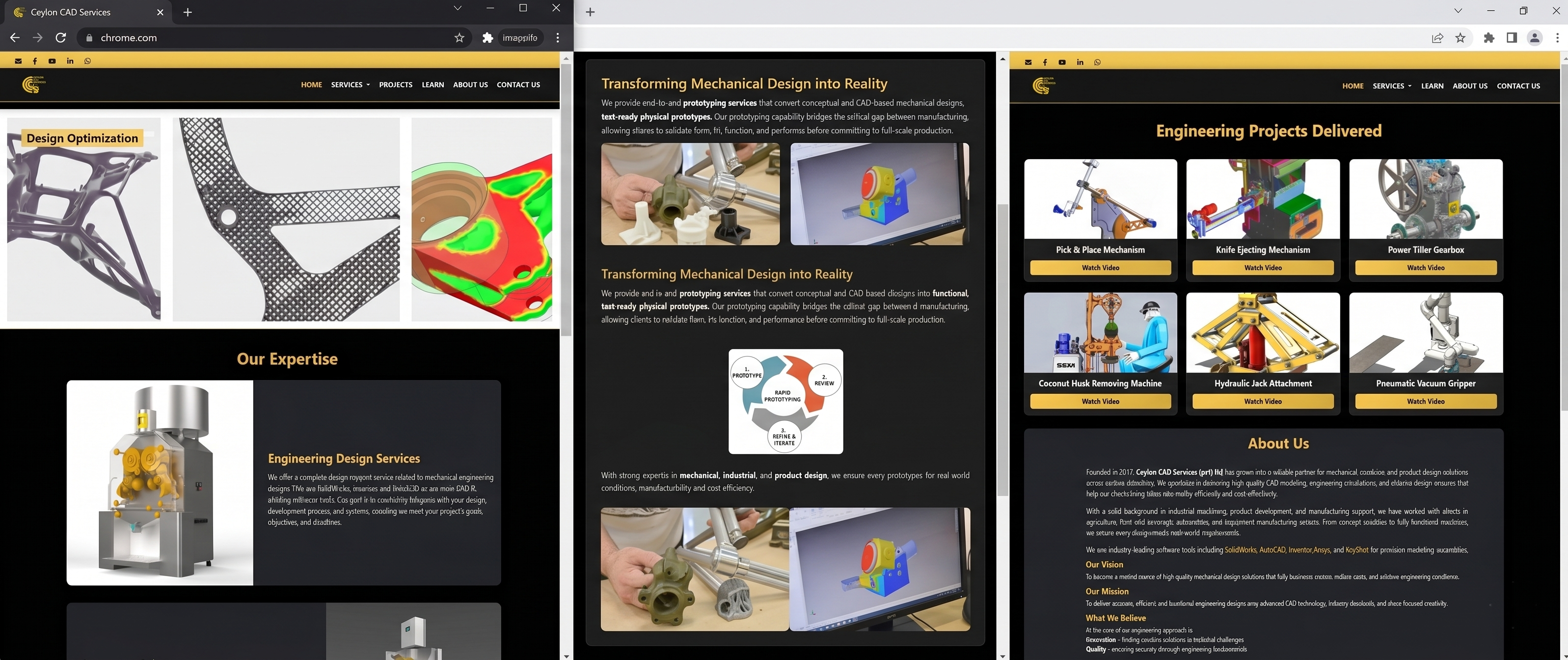Open YouTube link on the dark-window site
The image size is (1568, 660).
[x=53, y=61]
